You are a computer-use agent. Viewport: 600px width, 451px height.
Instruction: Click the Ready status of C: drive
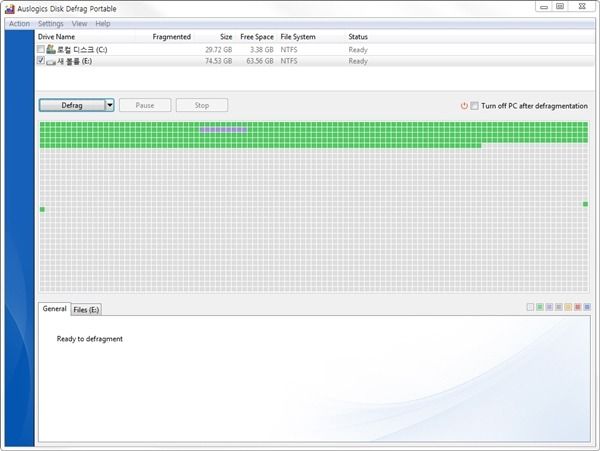point(358,50)
